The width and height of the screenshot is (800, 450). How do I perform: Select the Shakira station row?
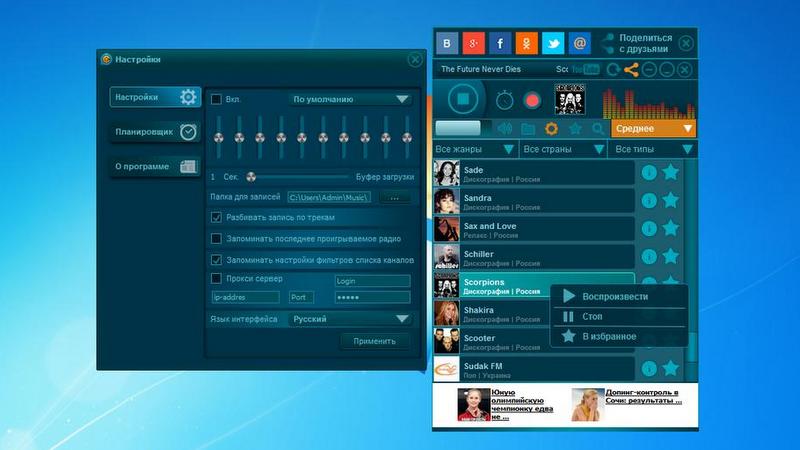(x=534, y=313)
